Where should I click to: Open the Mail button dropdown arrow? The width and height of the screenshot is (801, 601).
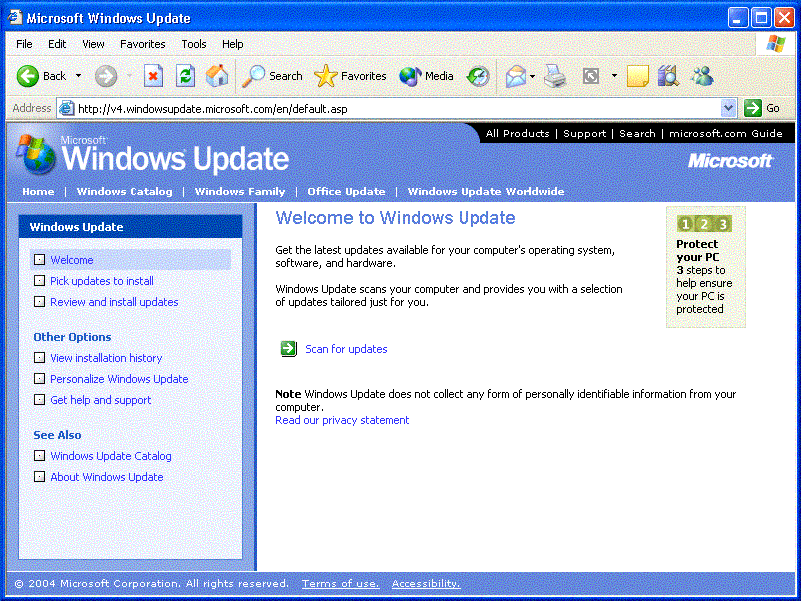(x=532, y=76)
